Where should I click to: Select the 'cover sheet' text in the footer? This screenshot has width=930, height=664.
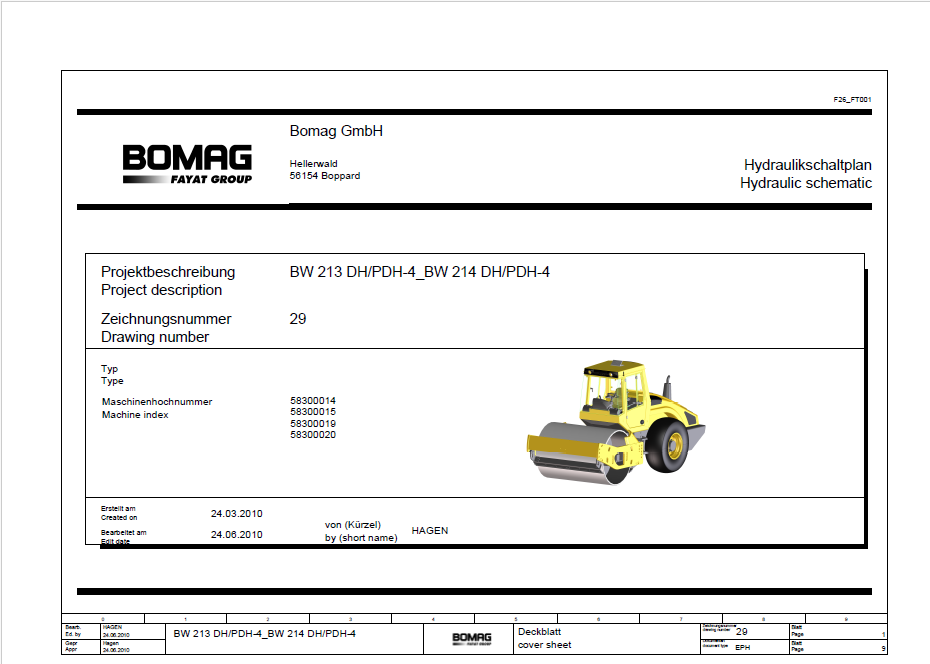544,645
